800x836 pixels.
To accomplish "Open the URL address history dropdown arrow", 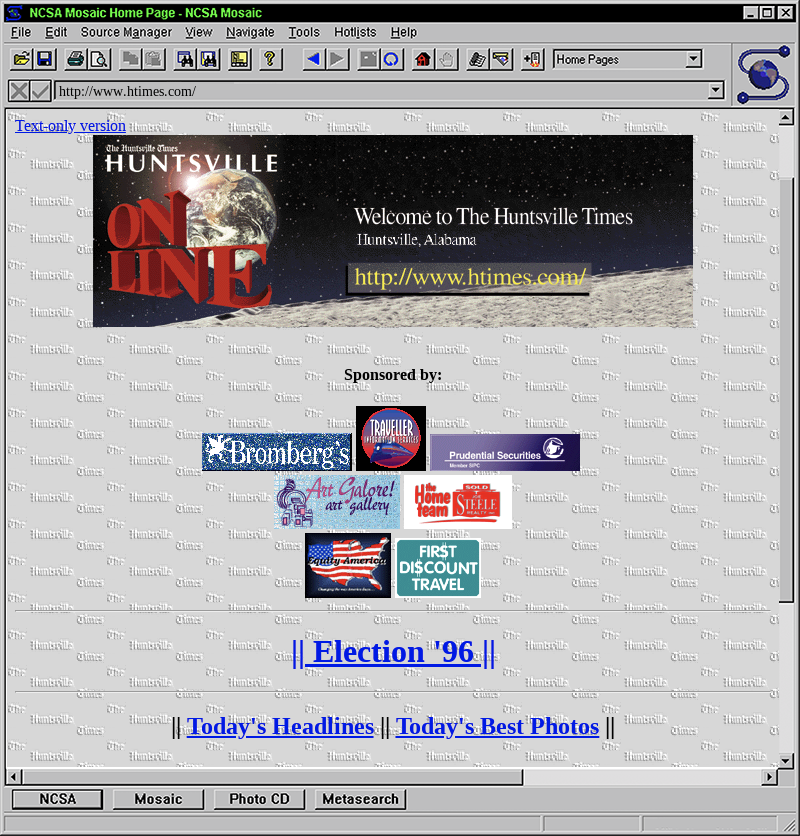I will [x=715, y=91].
